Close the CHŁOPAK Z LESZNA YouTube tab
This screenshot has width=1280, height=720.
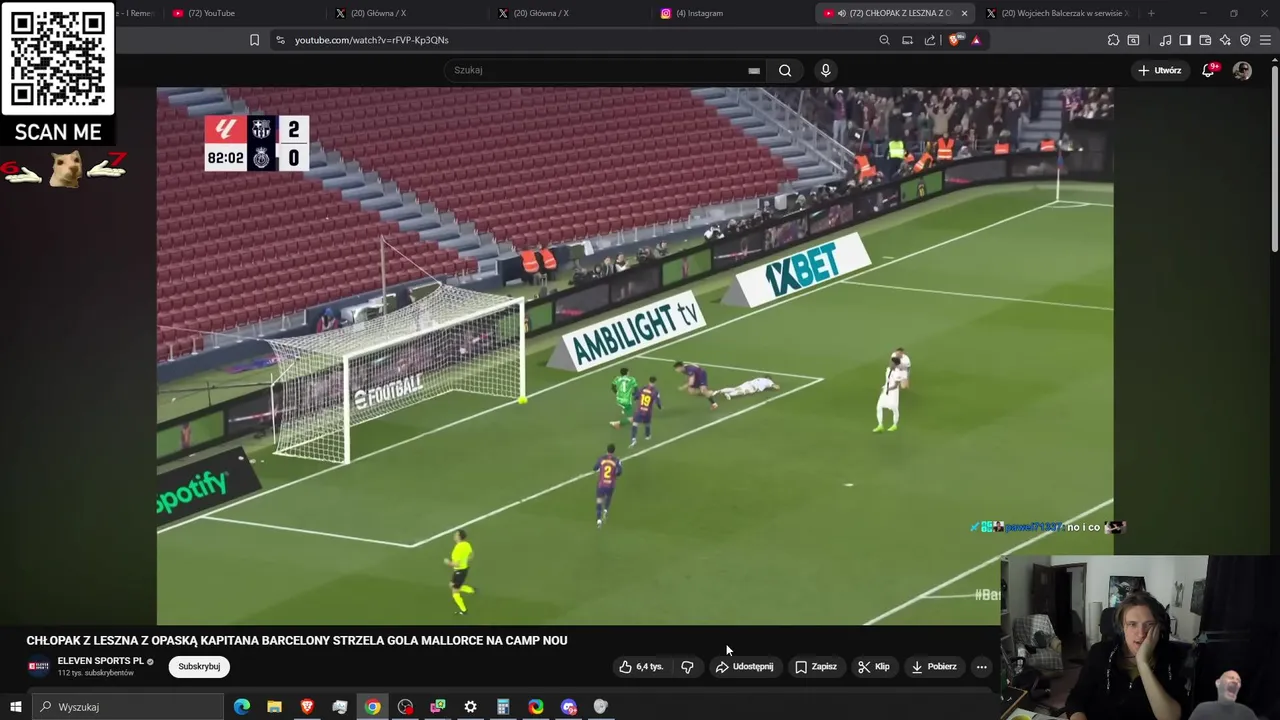pyautogui.click(x=964, y=13)
